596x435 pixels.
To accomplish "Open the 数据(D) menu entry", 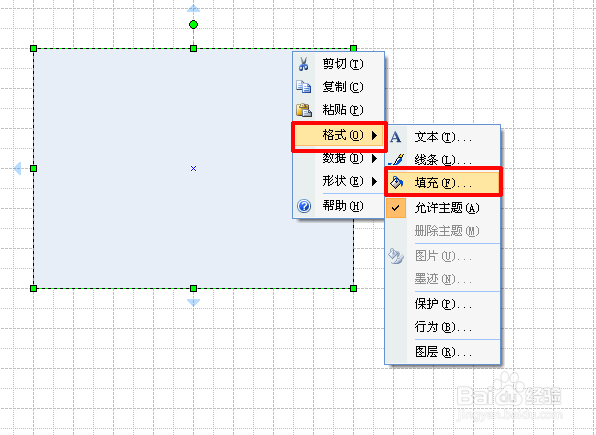I will [x=338, y=158].
